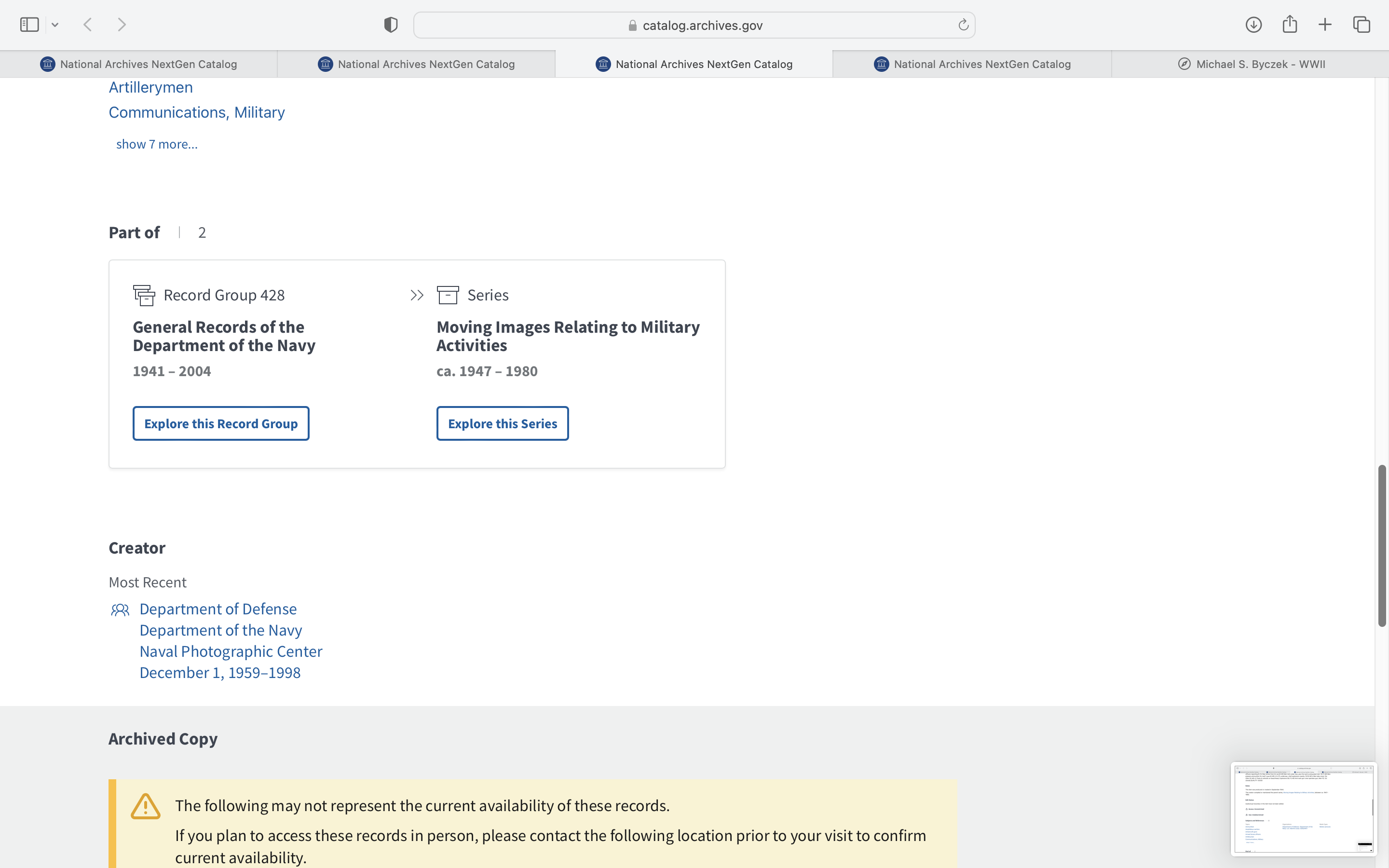Show tab overview icon
The width and height of the screenshot is (1389, 868).
(x=1362, y=25)
